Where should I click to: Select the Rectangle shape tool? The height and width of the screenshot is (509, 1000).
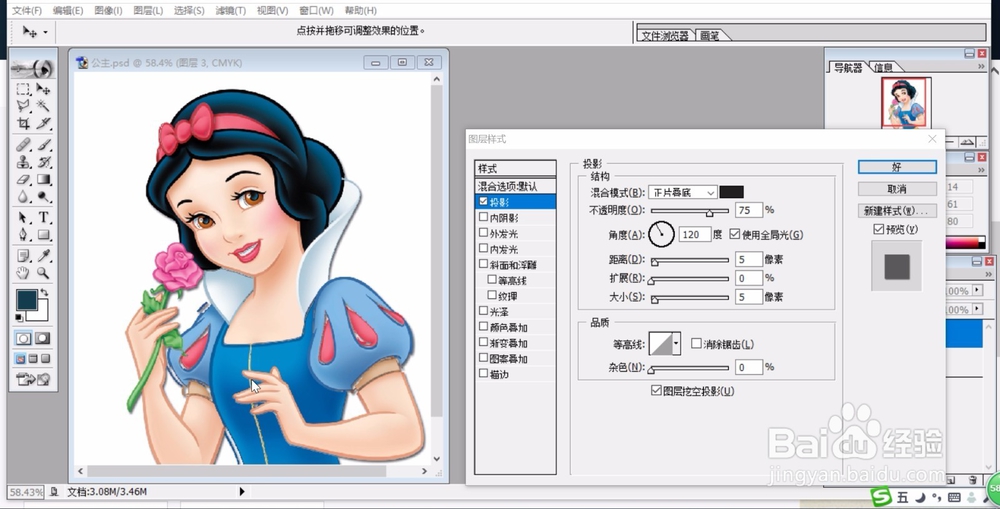click(x=43, y=235)
